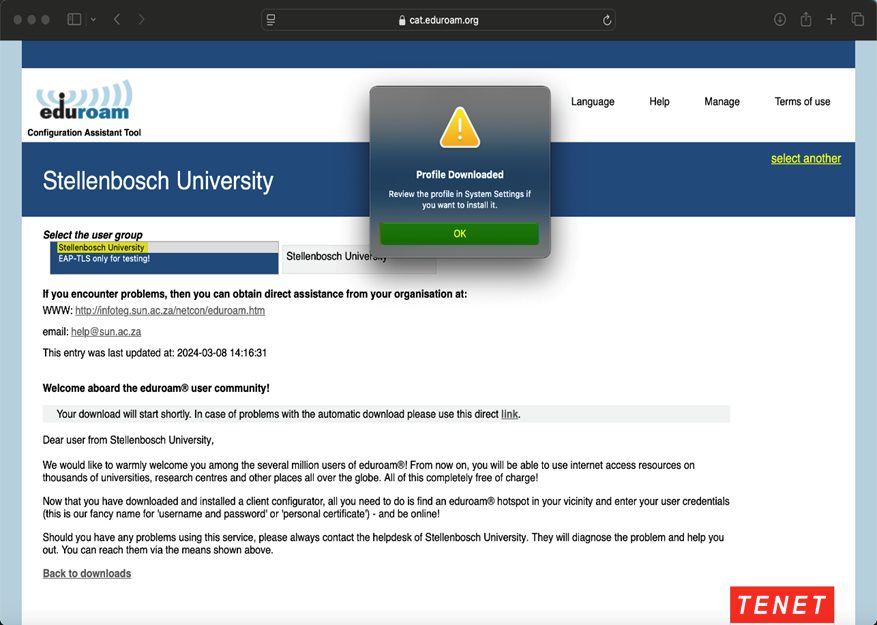Image resolution: width=877 pixels, height=625 pixels.
Task: Click the Manage menu item
Action: coord(721,102)
